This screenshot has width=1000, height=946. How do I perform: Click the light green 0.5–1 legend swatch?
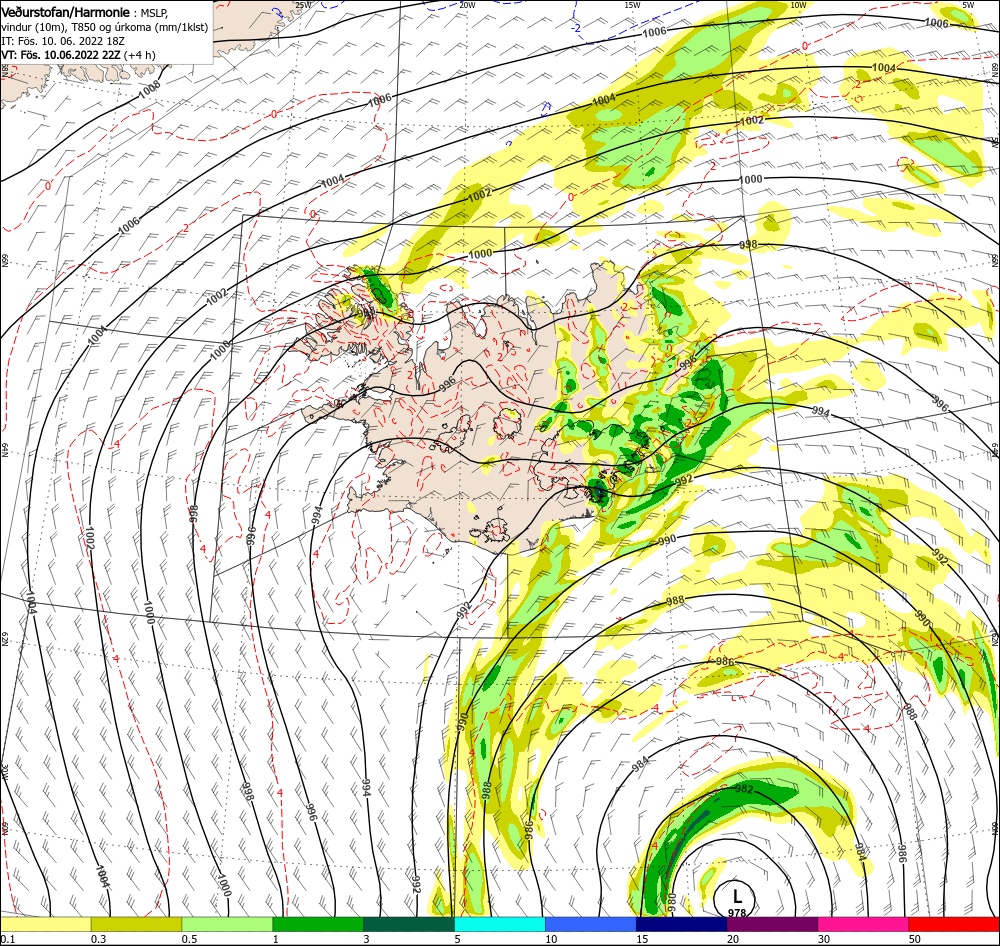(x=227, y=924)
